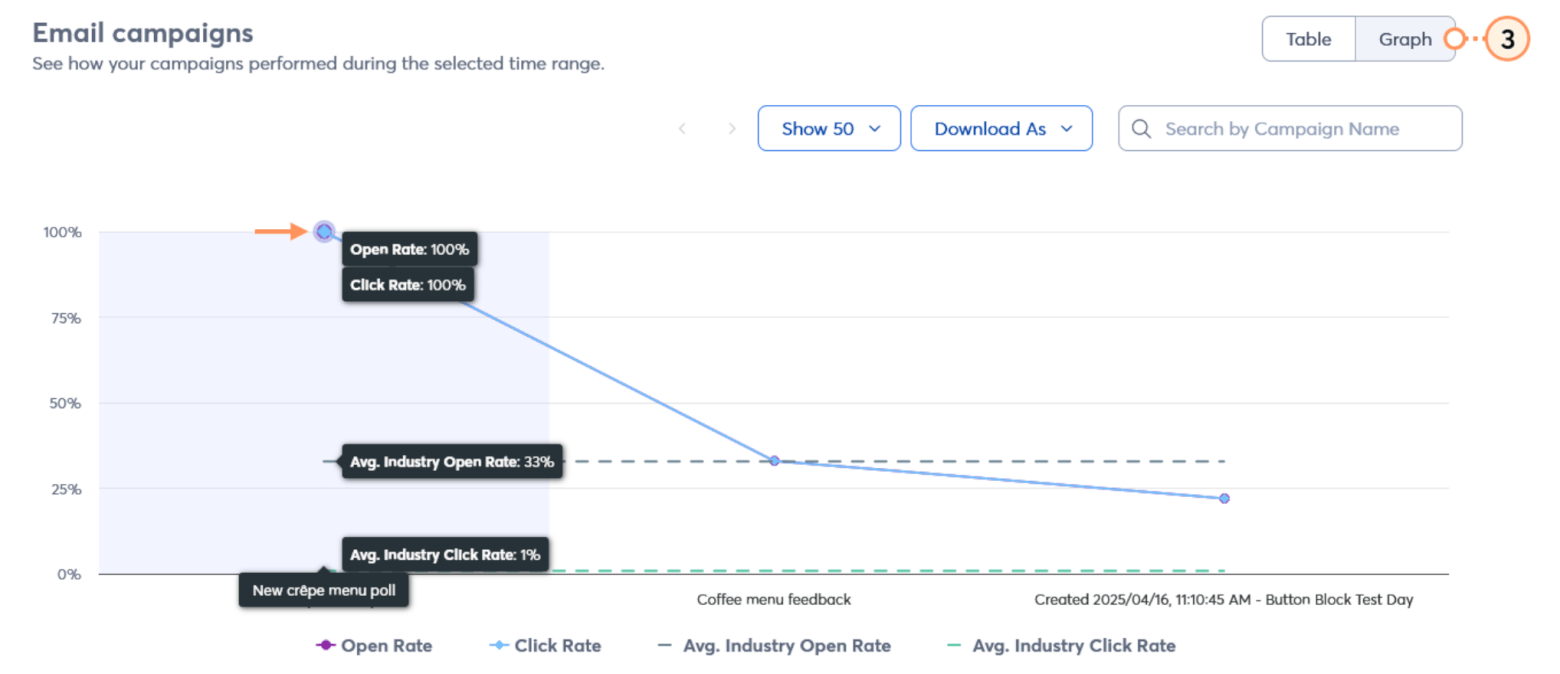Click the Avg. Industry Click Rate: 1% tooltip
Screen dimensions: 1560x674
[x=446, y=554]
